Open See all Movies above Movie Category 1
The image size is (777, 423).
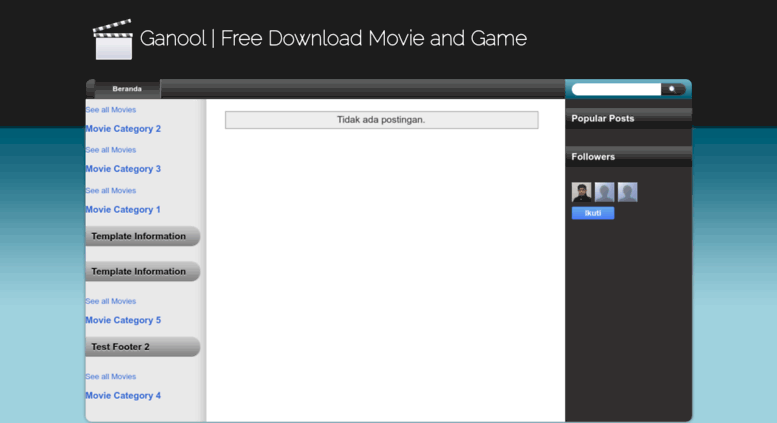111,190
